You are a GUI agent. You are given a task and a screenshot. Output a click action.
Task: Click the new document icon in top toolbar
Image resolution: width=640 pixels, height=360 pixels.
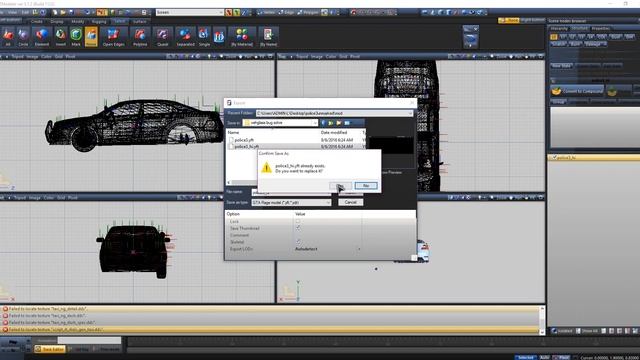click(x=55, y=12)
